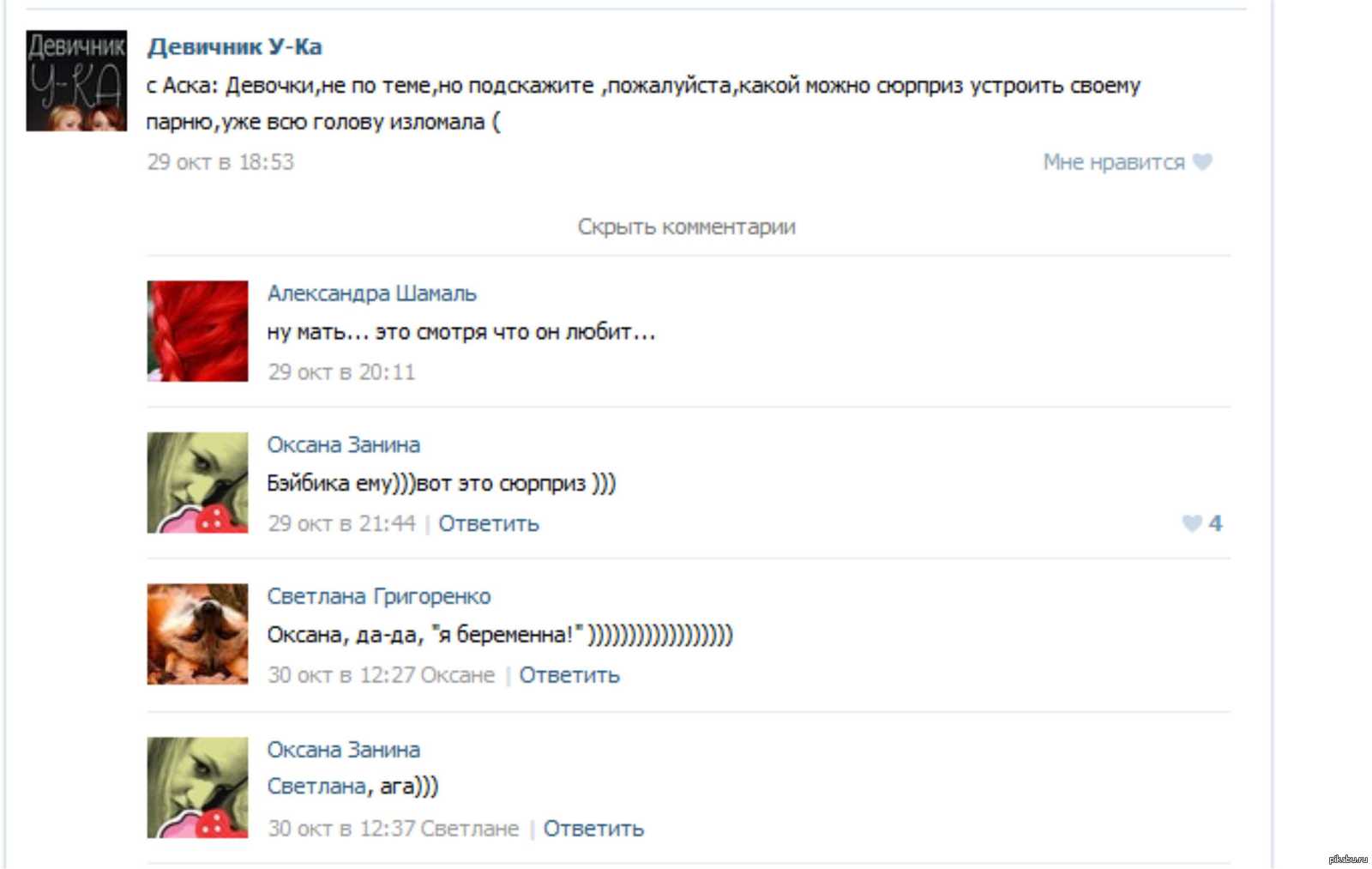
Task: Click Светлана Григоренко's fox avatar
Action: (x=197, y=634)
